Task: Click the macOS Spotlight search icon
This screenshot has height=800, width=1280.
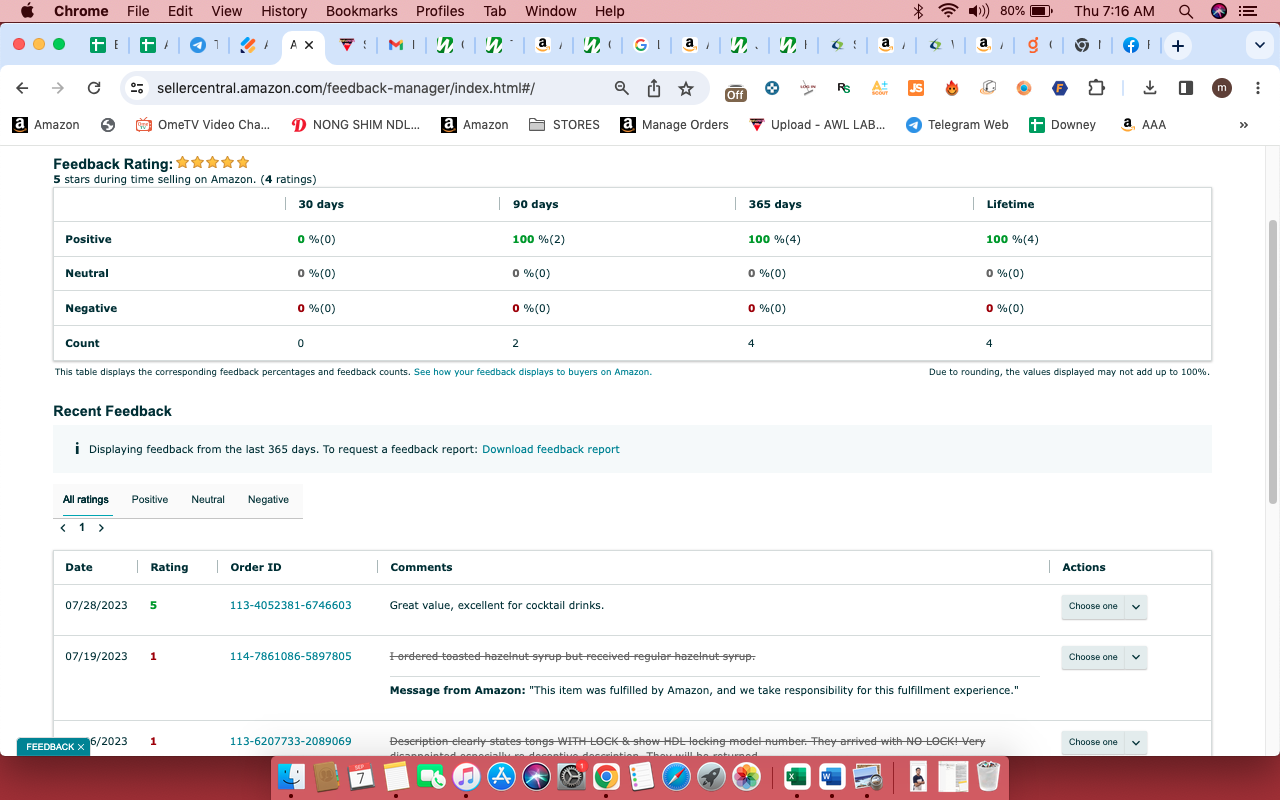Action: (1186, 11)
